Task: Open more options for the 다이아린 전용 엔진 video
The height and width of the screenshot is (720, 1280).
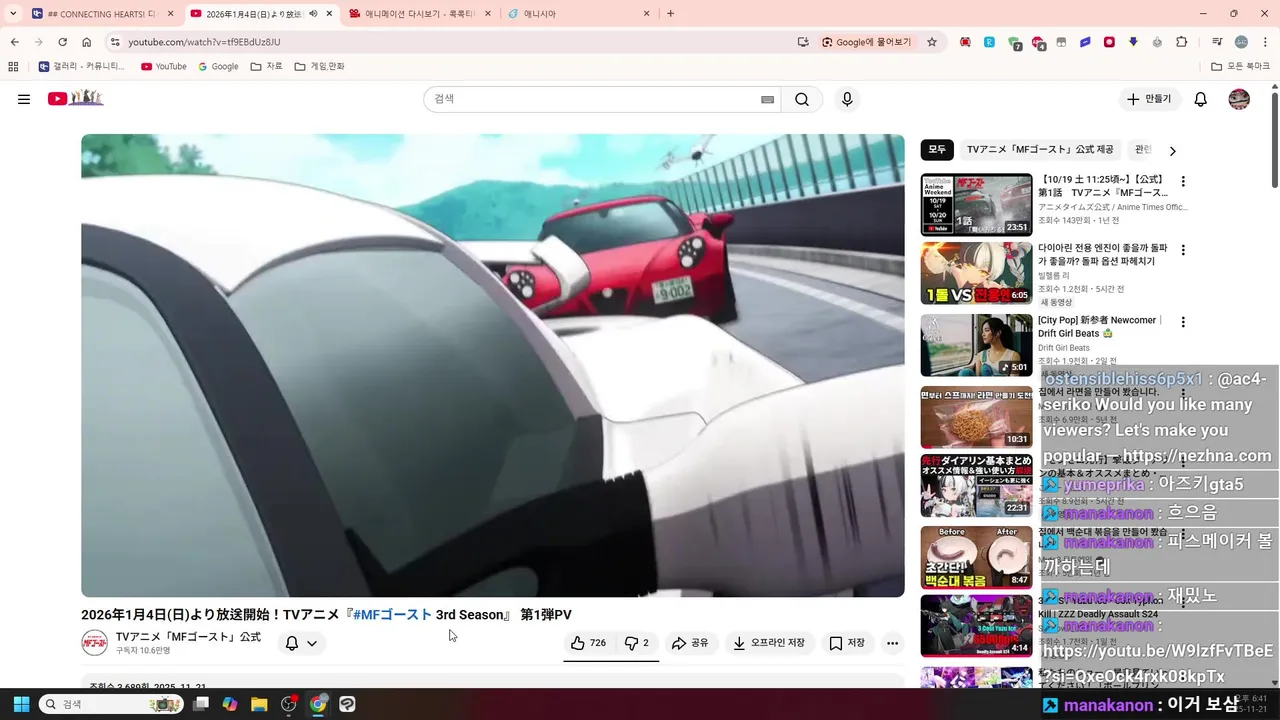Action: tap(1183, 250)
